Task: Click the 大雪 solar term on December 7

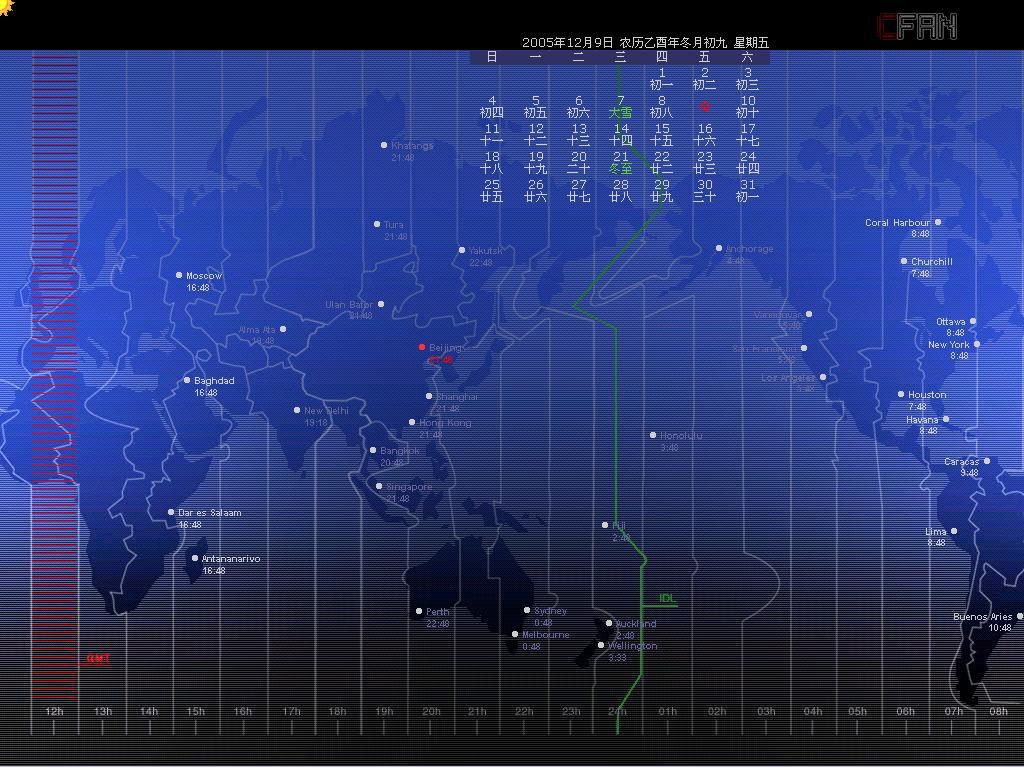Action: pos(620,113)
